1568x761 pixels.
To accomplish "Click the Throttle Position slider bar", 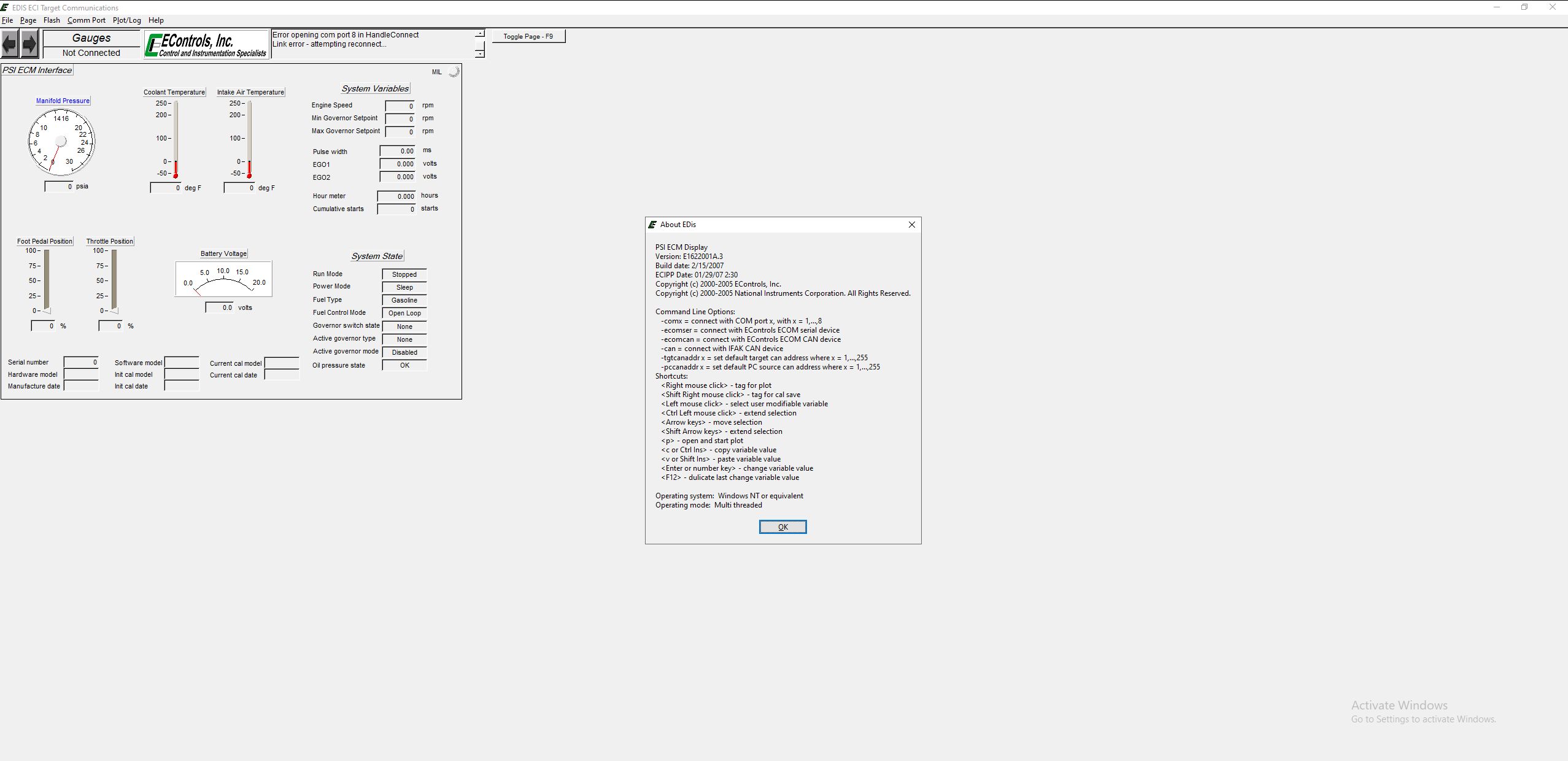I will [x=114, y=280].
